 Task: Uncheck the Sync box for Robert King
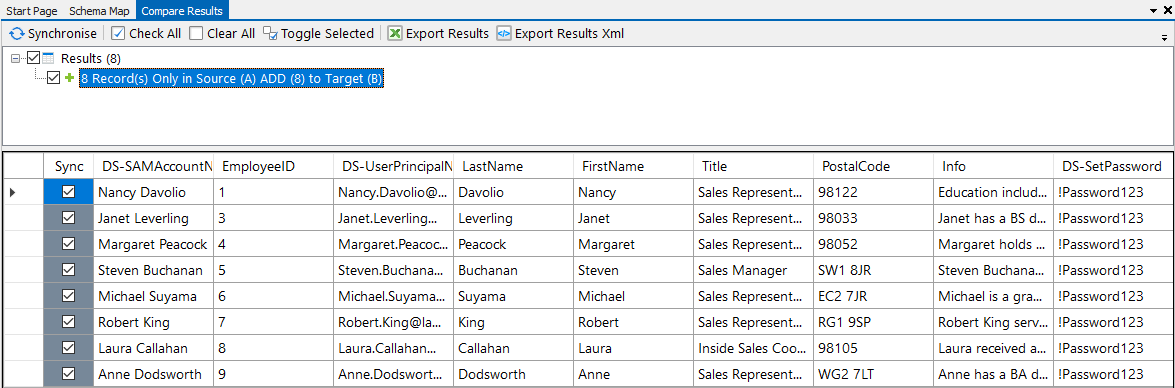point(69,322)
